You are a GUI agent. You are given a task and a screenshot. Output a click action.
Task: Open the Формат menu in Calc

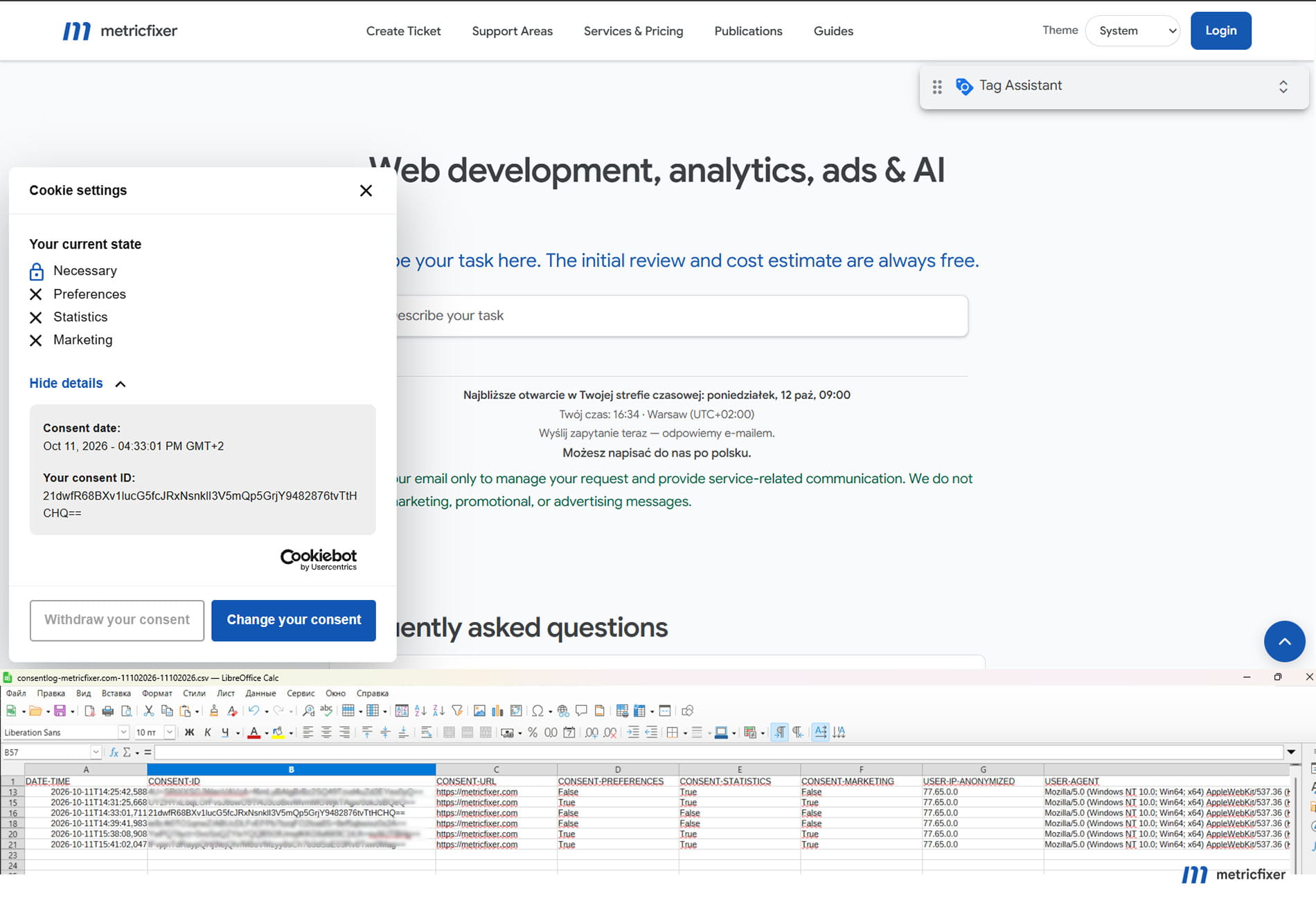(157, 693)
